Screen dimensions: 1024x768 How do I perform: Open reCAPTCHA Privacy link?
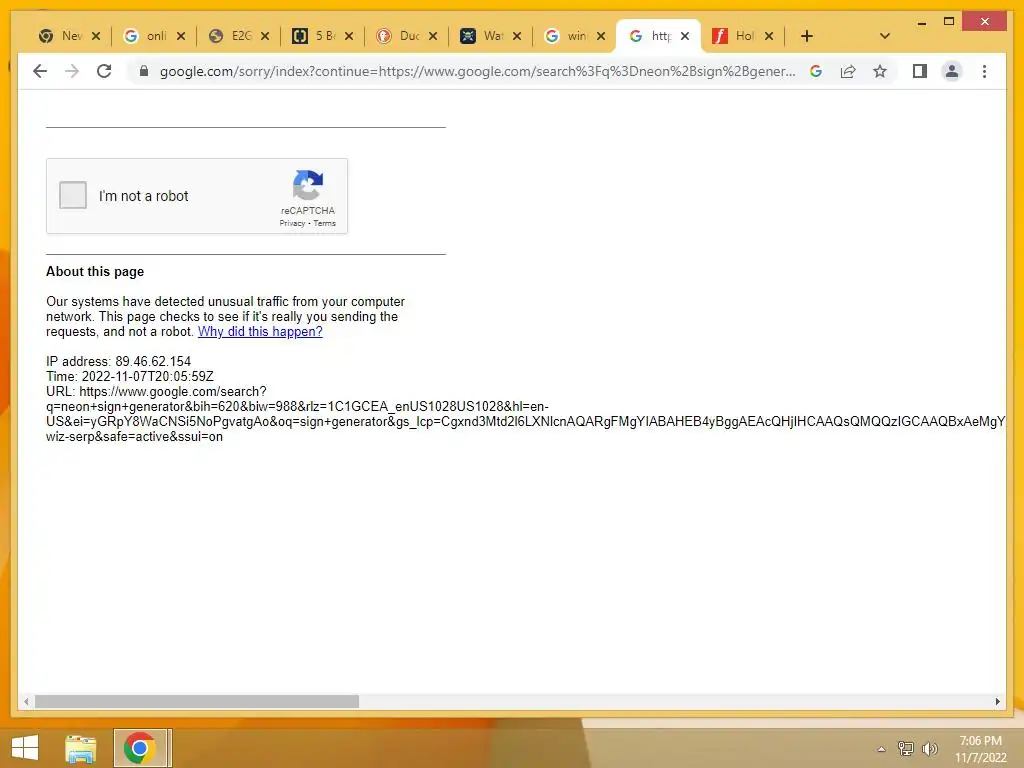[292, 223]
